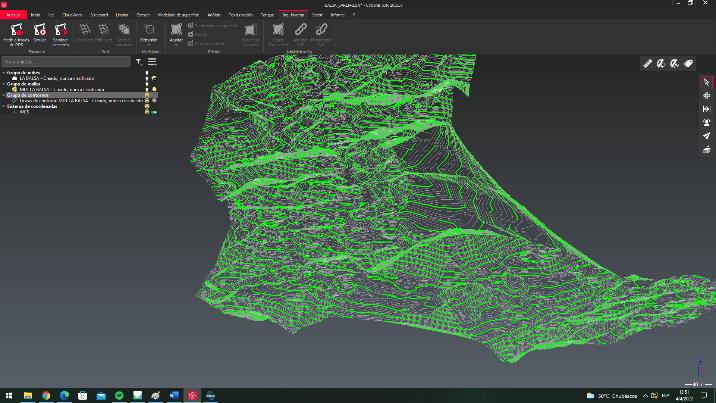The image size is (716, 403).
Task: Toggle visibility lightbulb for WCS item
Action: (x=147, y=112)
